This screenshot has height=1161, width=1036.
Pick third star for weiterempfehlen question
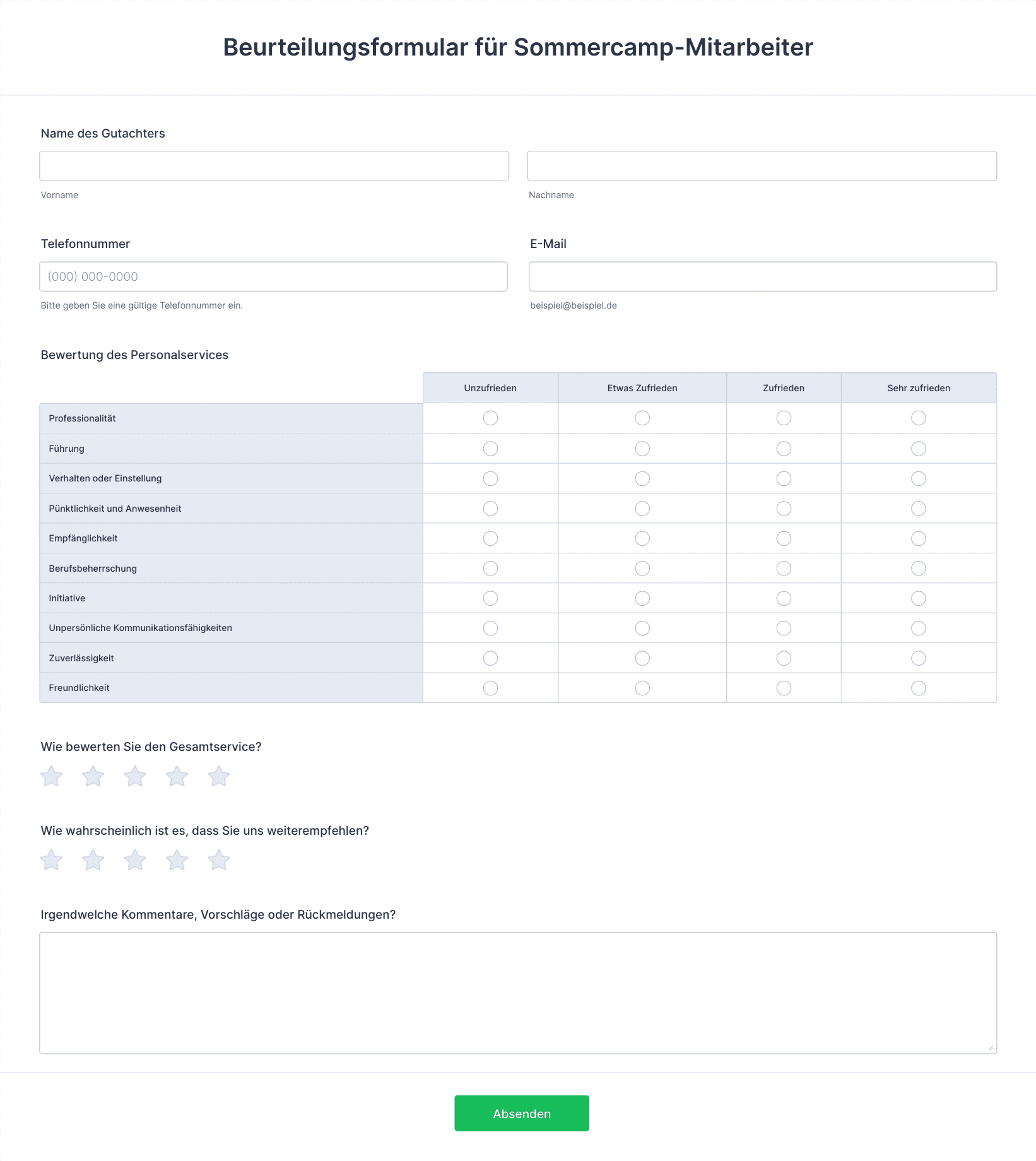tap(135, 861)
